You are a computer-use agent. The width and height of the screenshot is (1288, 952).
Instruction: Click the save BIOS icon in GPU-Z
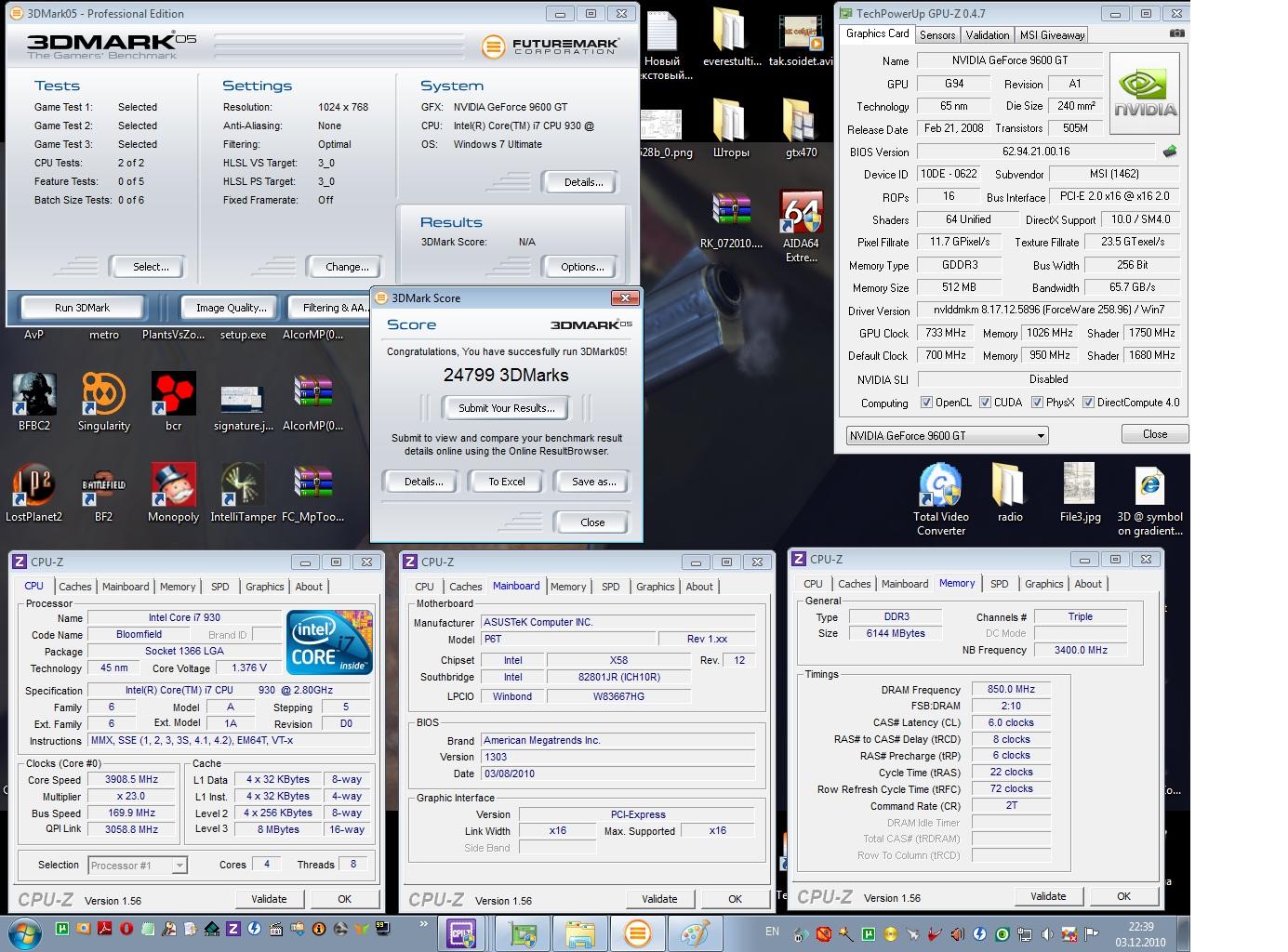[1170, 151]
